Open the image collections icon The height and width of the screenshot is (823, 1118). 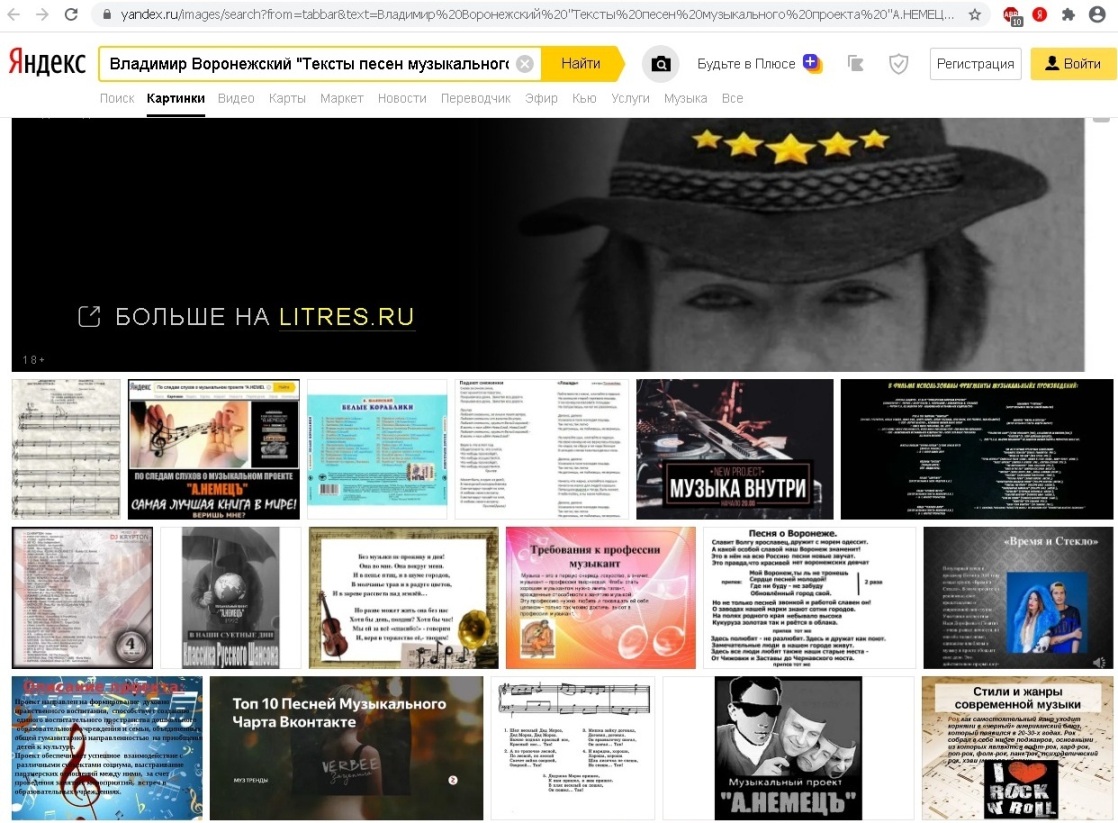pyautogui.click(x=855, y=63)
